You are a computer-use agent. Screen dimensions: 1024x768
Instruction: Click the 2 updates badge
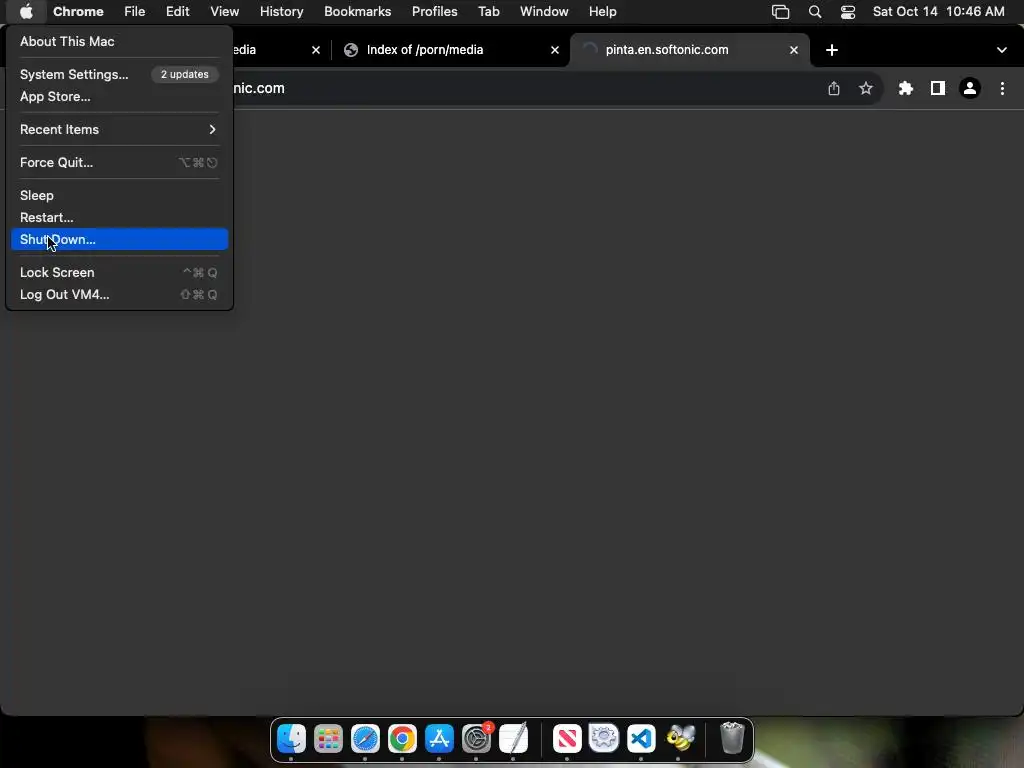[185, 74]
